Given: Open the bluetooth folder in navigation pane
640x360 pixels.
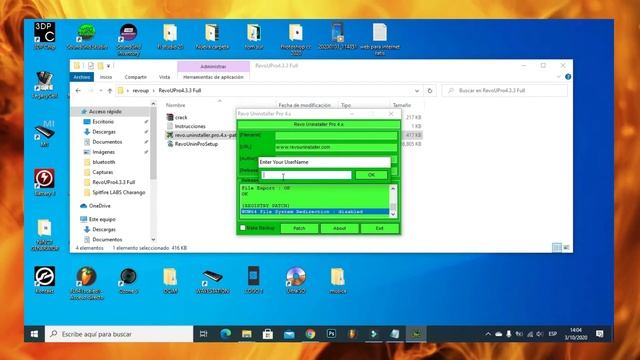Looking at the screenshot, I should [104, 162].
